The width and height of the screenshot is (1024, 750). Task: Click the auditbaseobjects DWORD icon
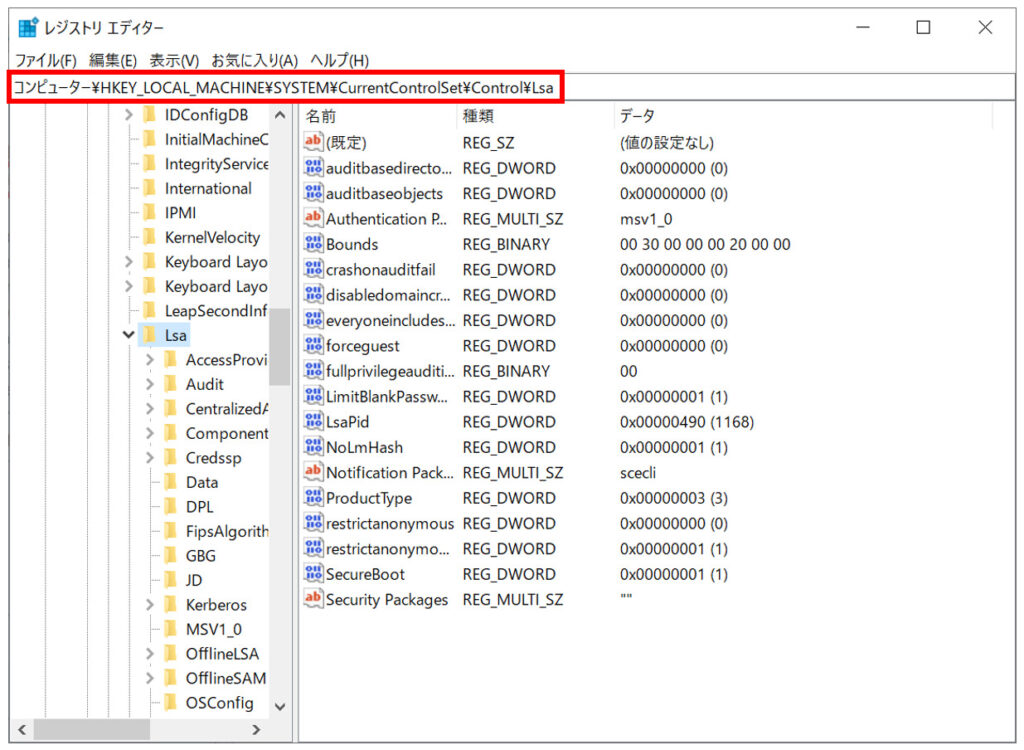[313, 193]
